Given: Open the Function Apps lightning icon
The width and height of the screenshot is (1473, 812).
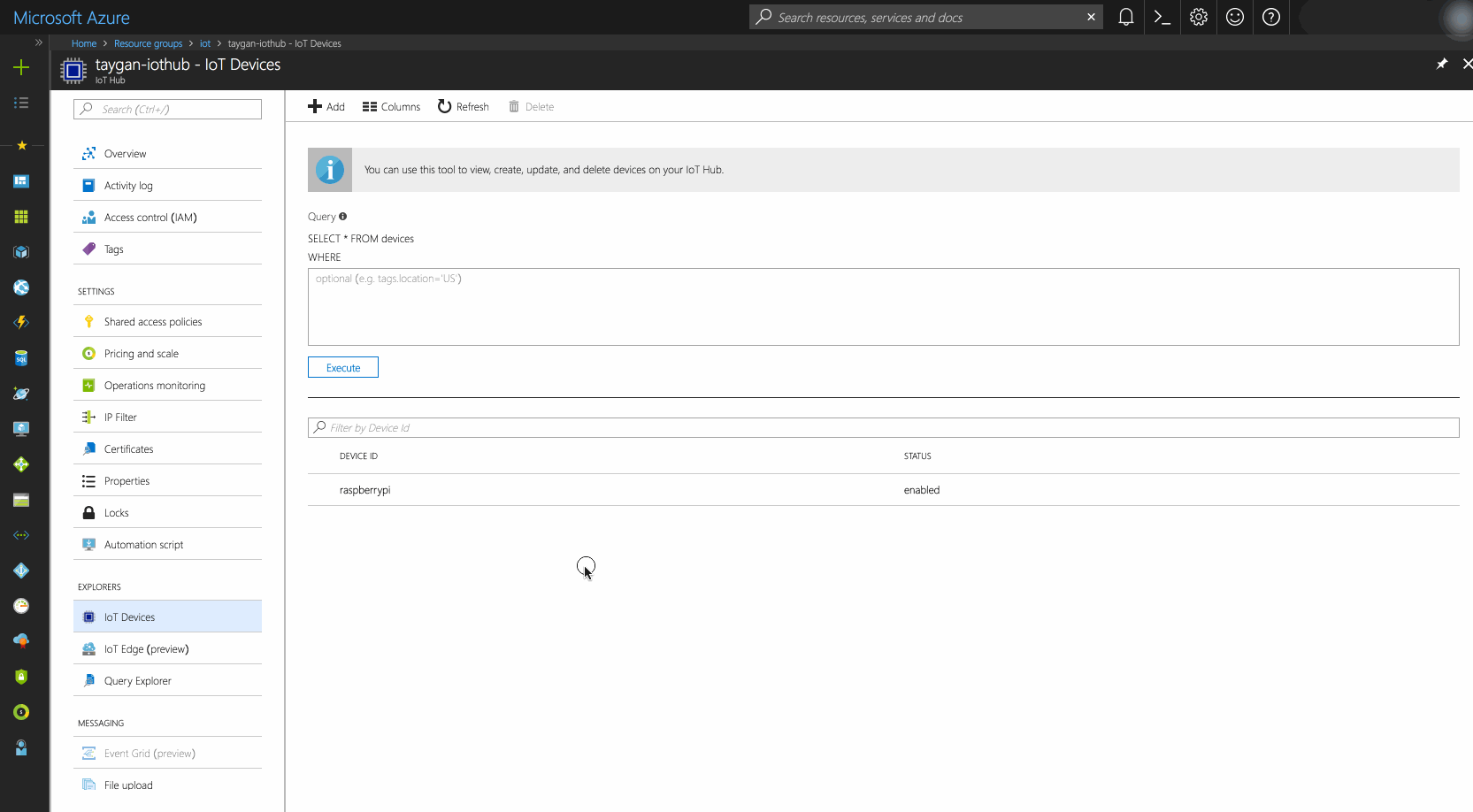Looking at the screenshot, I should tap(21, 323).
